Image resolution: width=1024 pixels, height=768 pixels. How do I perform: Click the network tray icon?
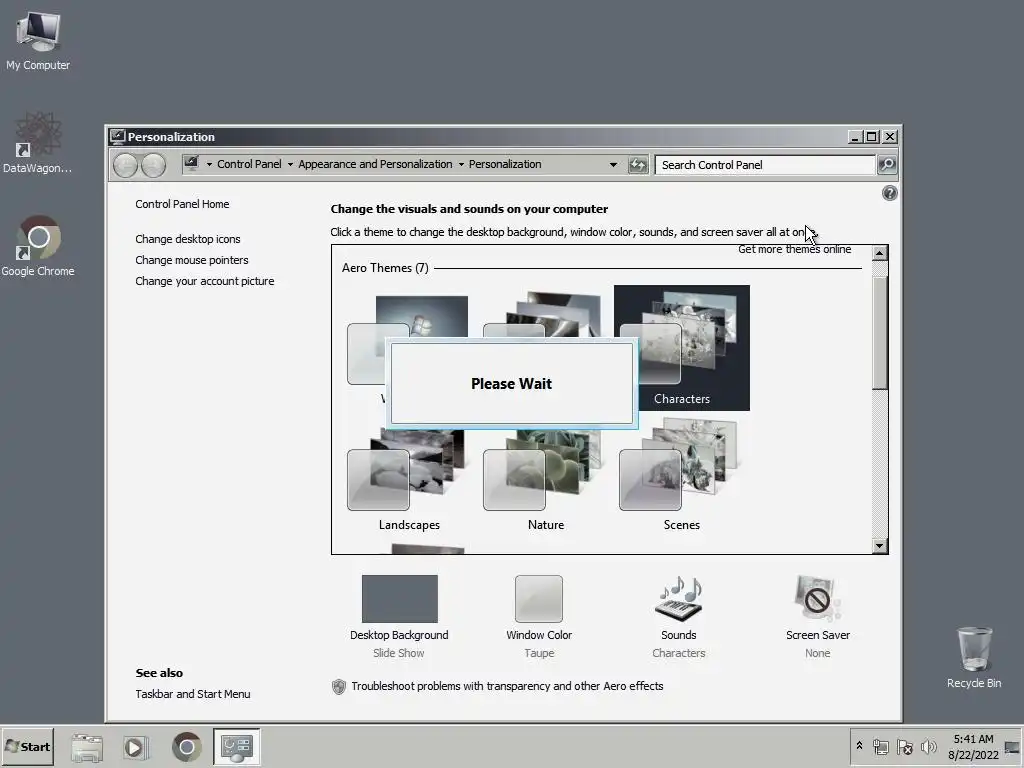881,747
